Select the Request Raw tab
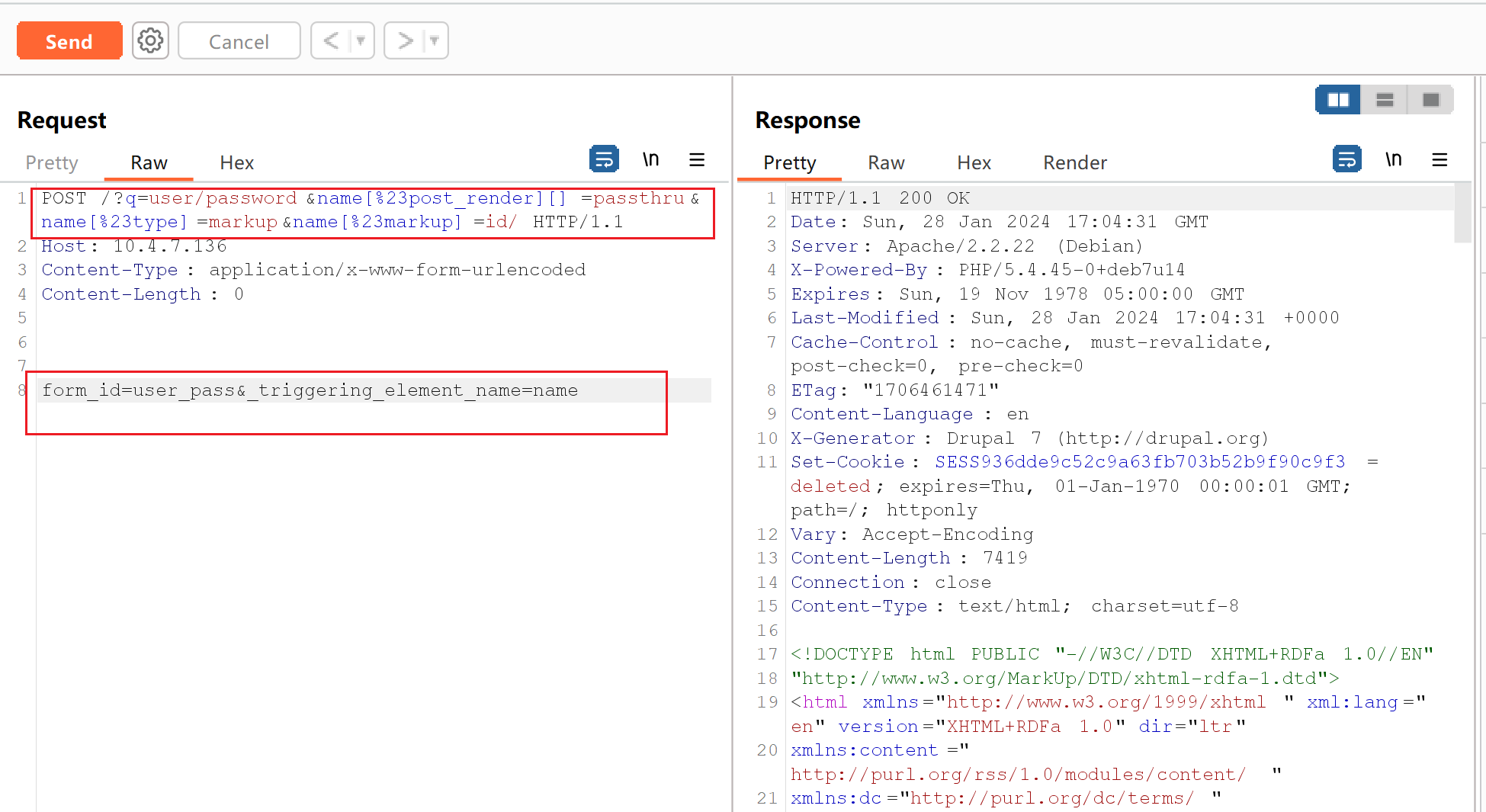The height and width of the screenshot is (812, 1486). pos(149,162)
